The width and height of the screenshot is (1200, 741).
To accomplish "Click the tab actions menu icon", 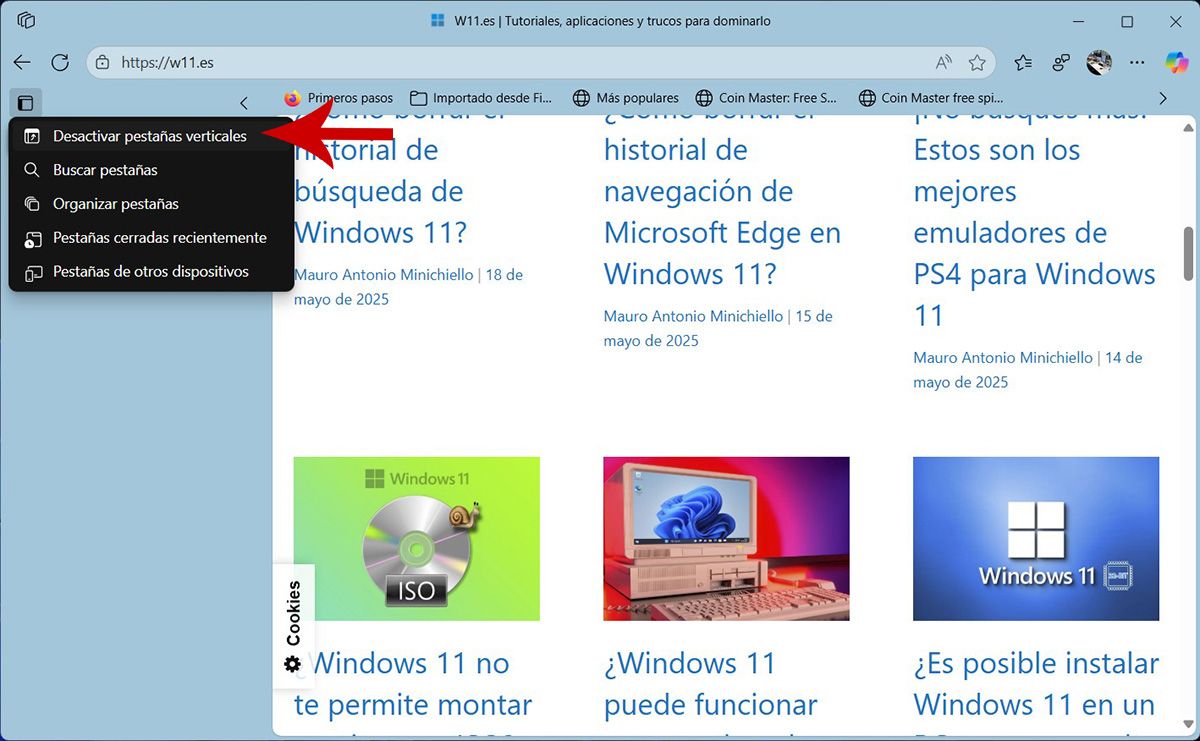I will coord(26,102).
